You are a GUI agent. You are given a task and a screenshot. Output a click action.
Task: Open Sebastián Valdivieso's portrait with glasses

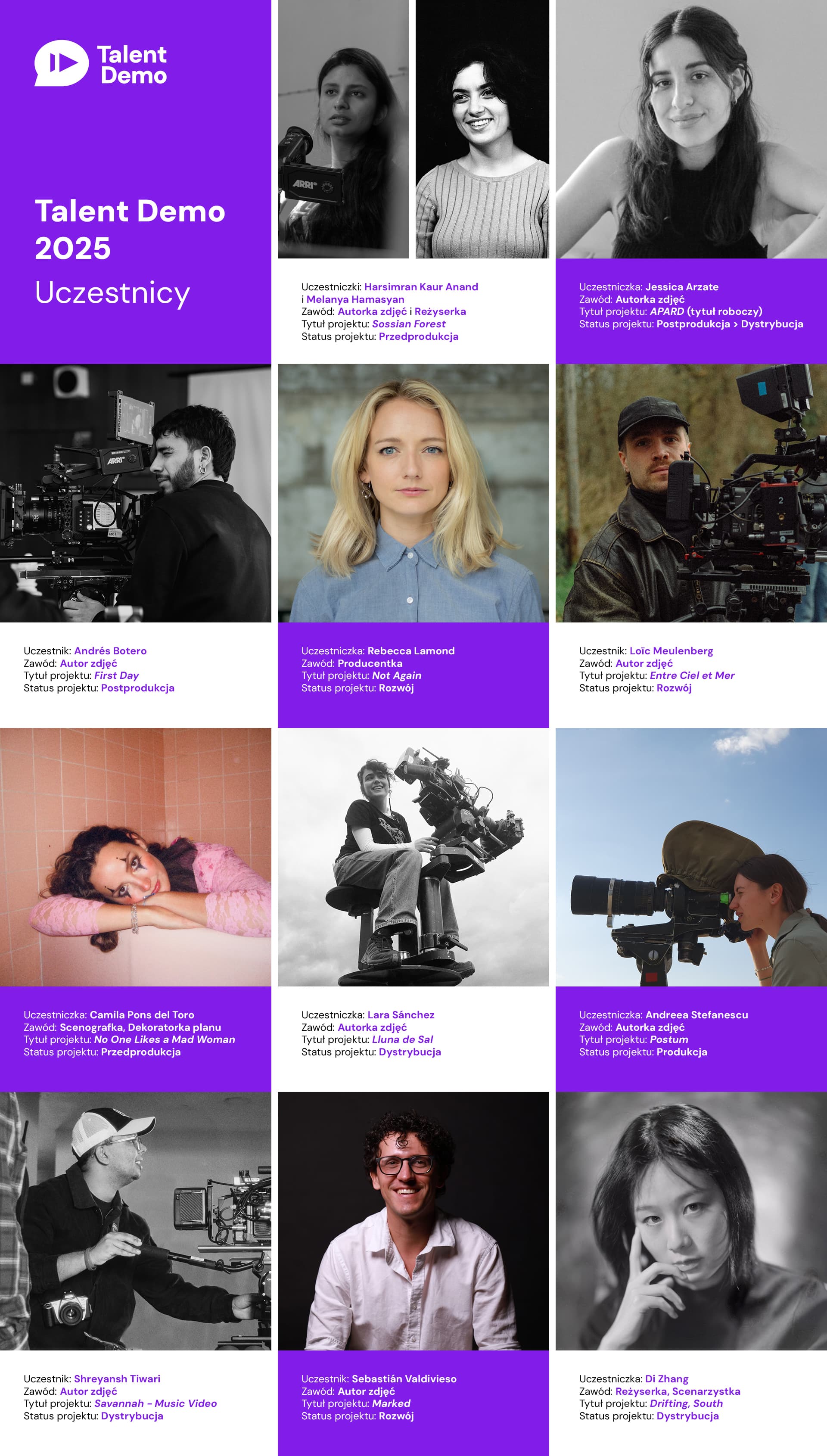pos(413,1221)
